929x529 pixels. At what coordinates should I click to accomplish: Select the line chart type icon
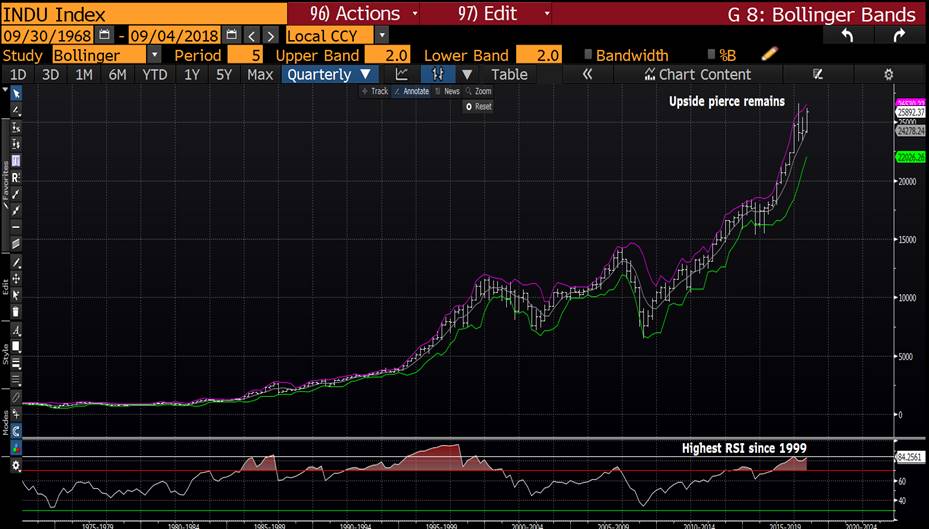click(402, 74)
